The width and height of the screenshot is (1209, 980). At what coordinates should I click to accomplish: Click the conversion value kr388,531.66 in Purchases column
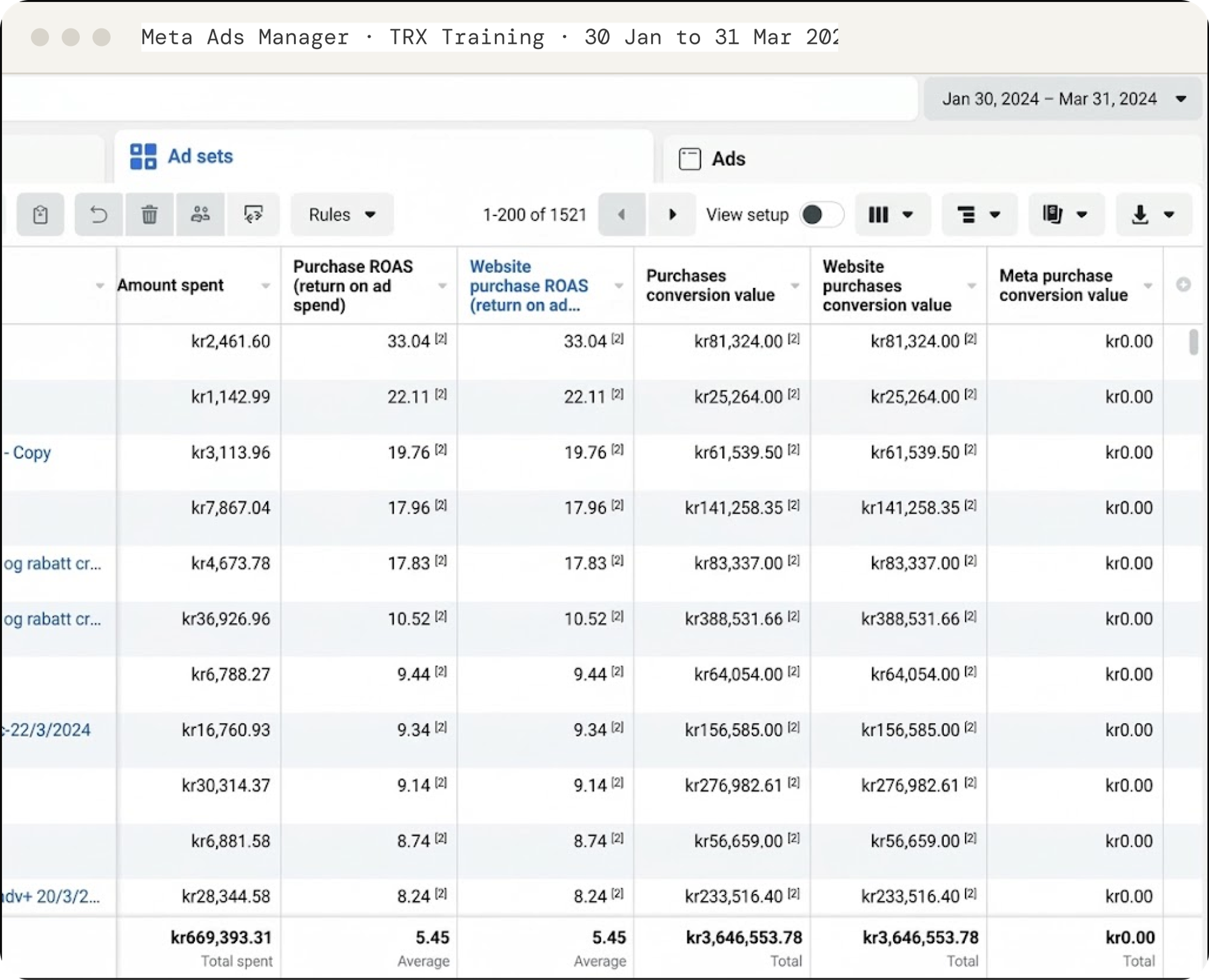734,619
